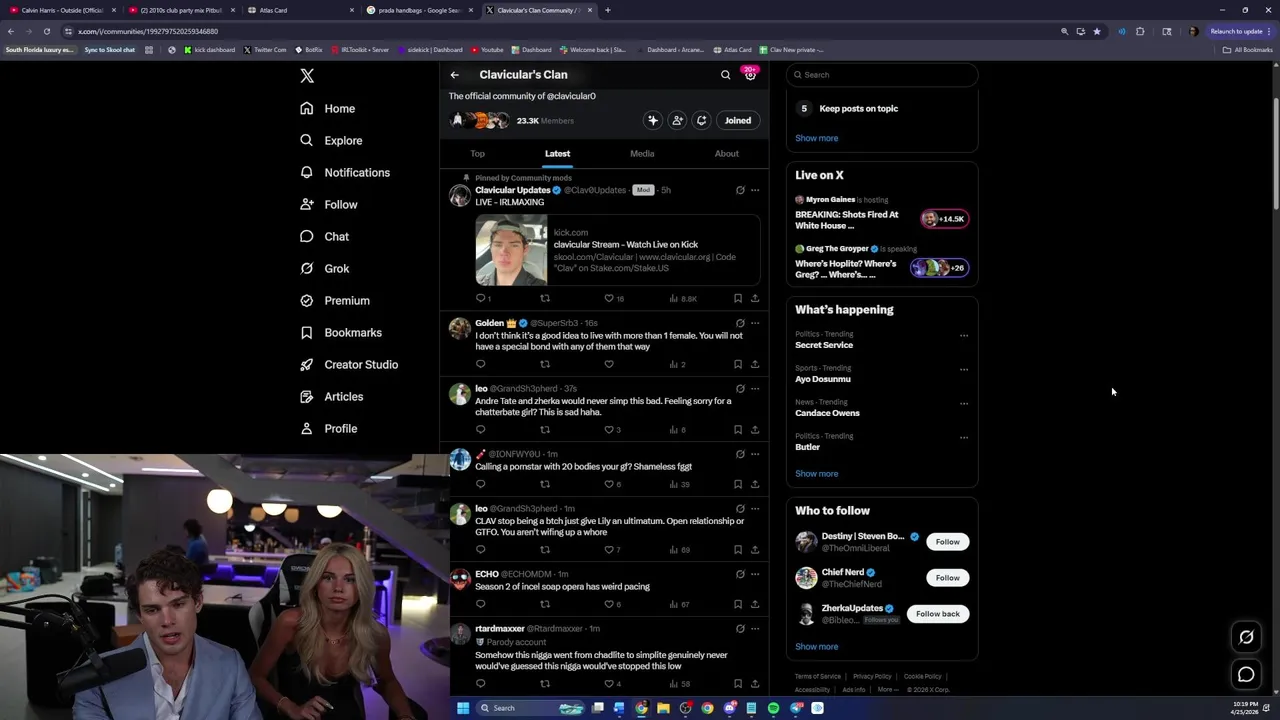1280x720 pixels.
Task: Open the community search magnifier icon
Action: click(726, 75)
